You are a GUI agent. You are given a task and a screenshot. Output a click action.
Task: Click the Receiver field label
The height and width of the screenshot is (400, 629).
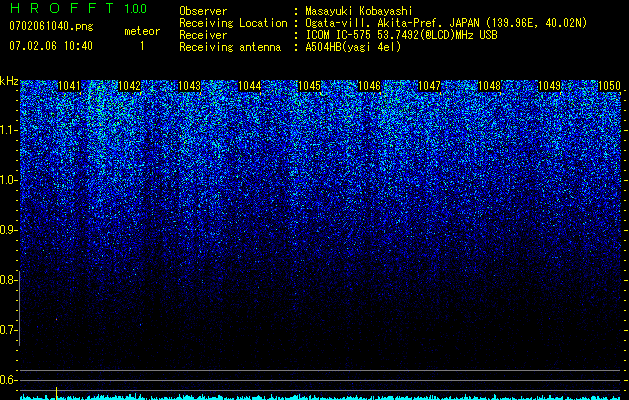[x=203, y=35]
